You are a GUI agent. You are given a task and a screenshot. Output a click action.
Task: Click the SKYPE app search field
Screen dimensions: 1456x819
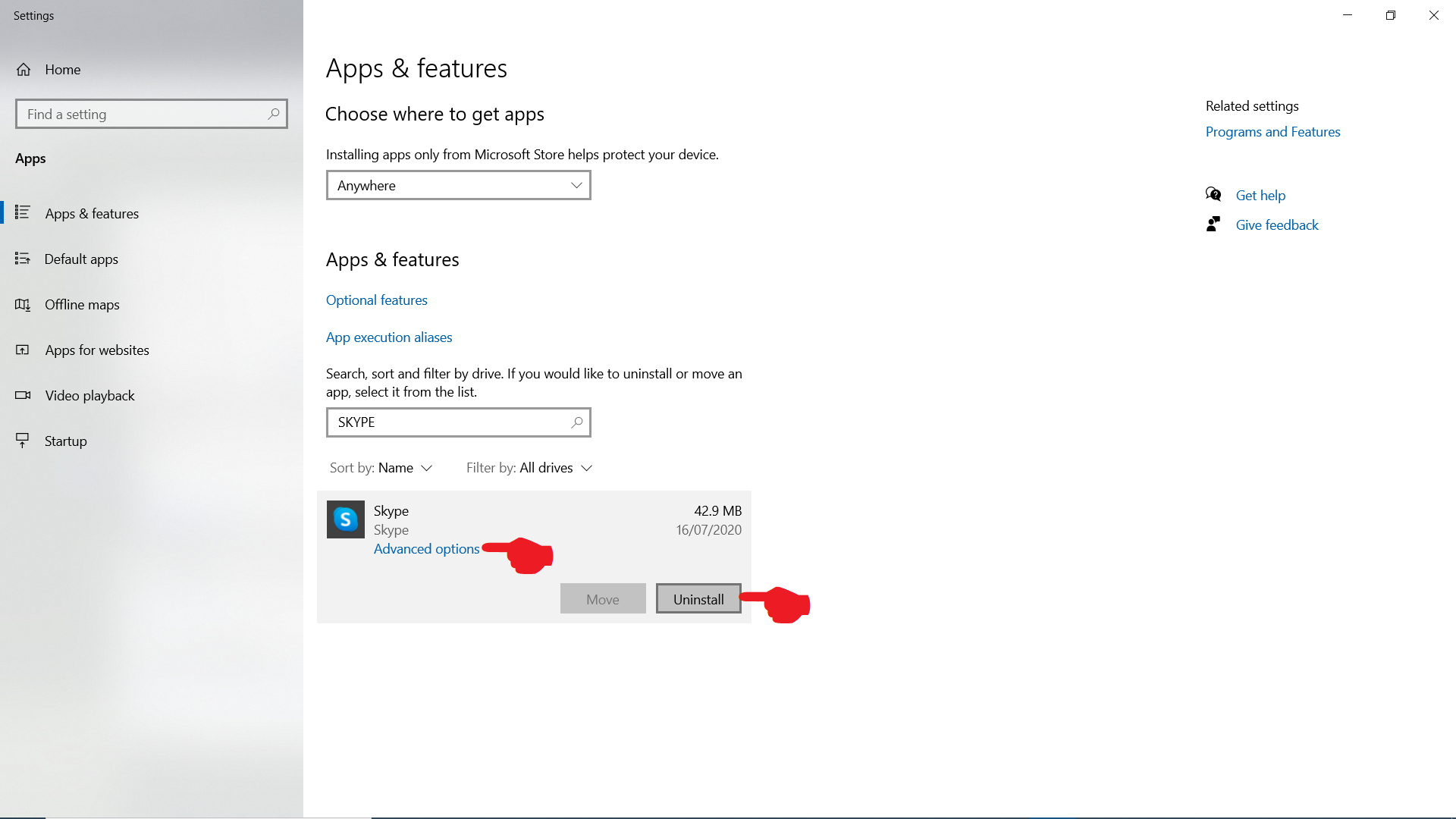(x=447, y=422)
